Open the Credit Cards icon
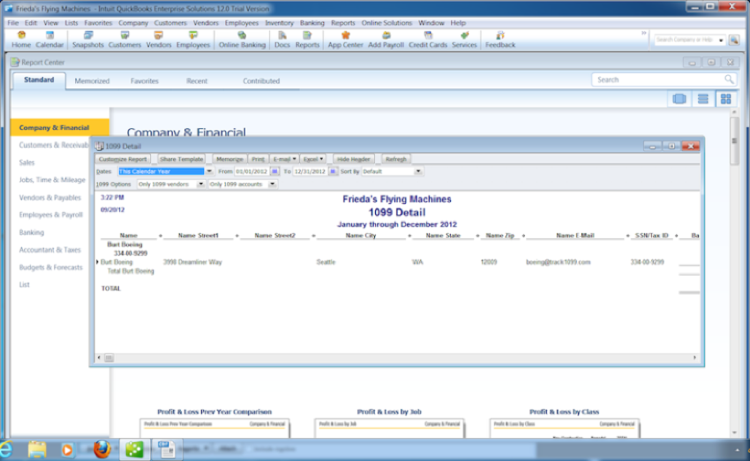The height and width of the screenshot is (461, 750). tap(428, 40)
